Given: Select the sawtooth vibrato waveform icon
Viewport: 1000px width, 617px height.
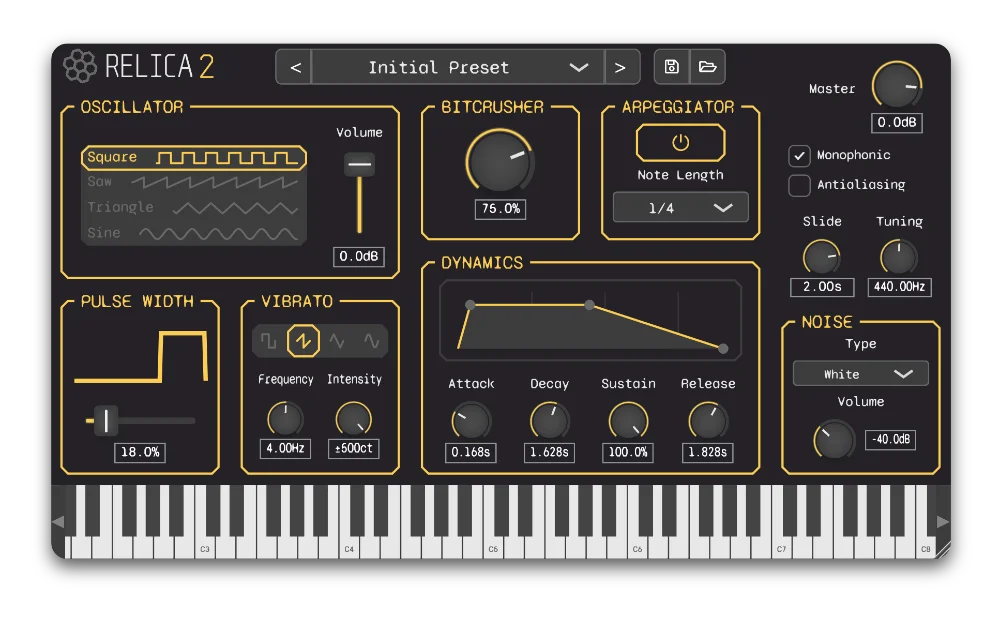Looking at the screenshot, I should point(303,340).
